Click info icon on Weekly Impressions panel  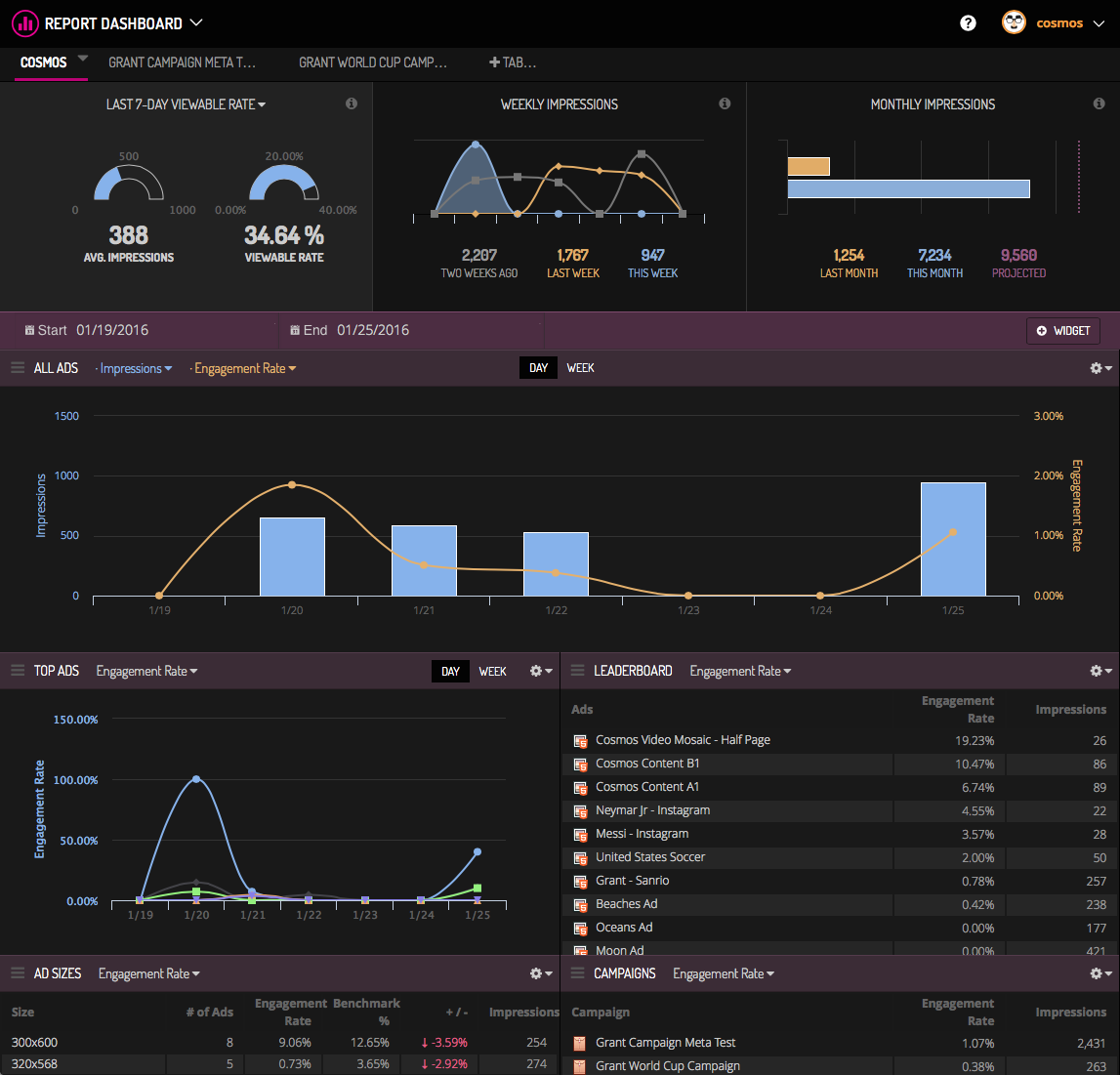click(x=725, y=103)
